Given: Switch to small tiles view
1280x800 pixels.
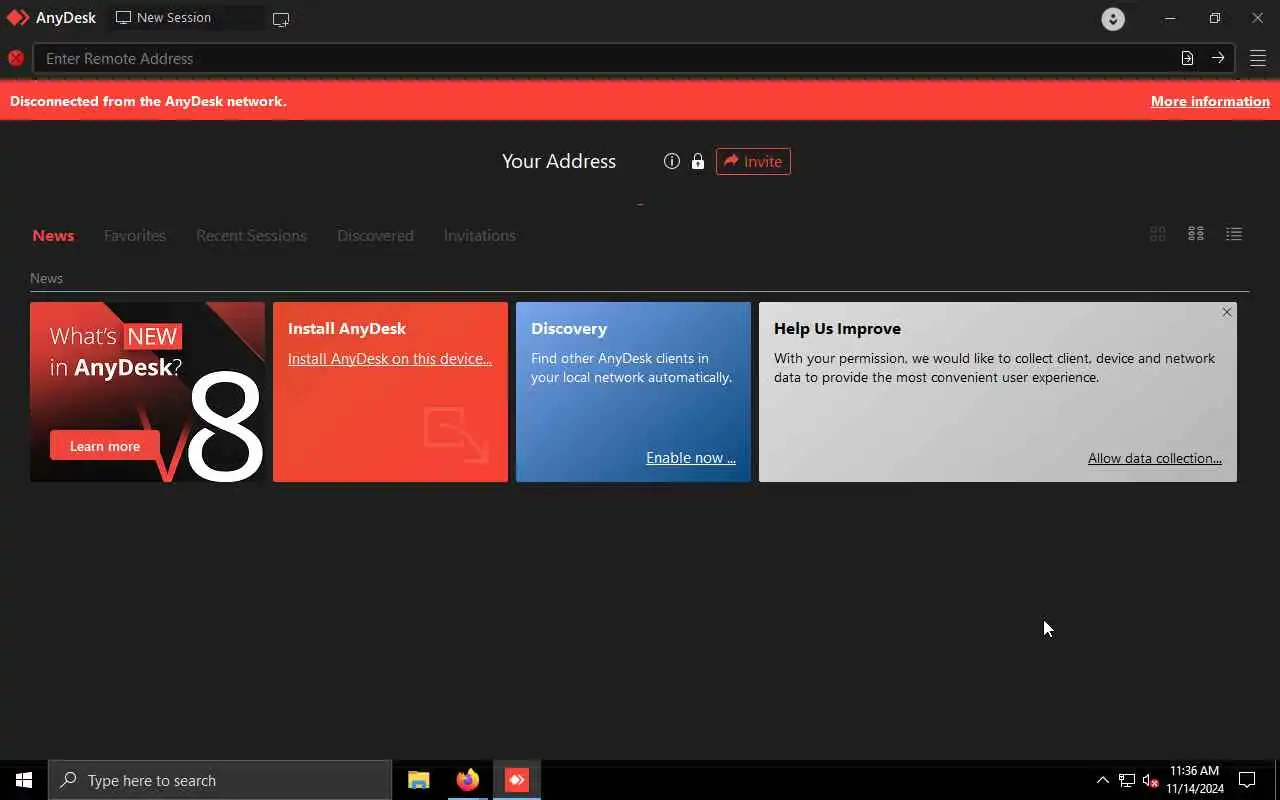Looking at the screenshot, I should [1196, 233].
